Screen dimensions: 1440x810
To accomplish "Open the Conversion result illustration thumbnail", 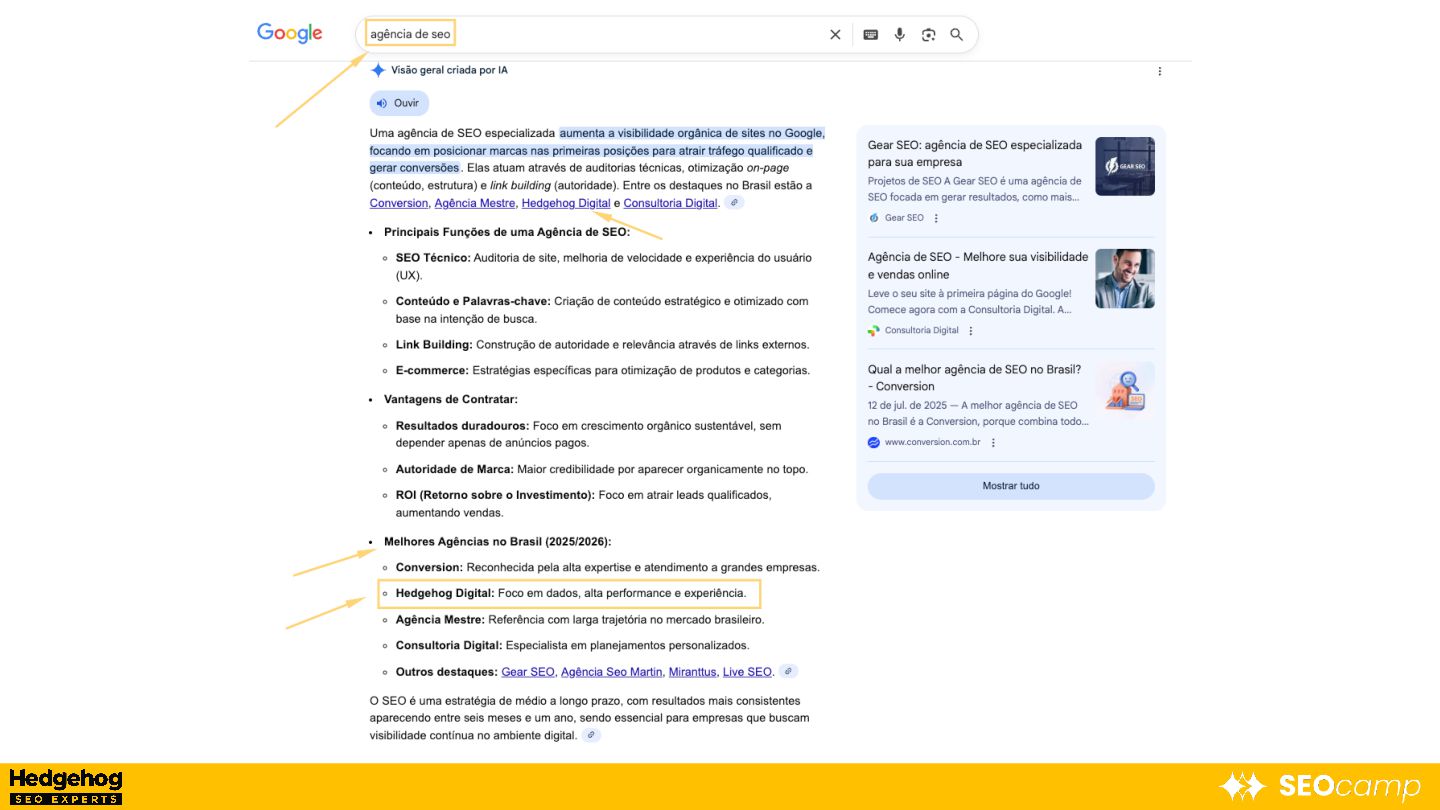I will 1125,390.
